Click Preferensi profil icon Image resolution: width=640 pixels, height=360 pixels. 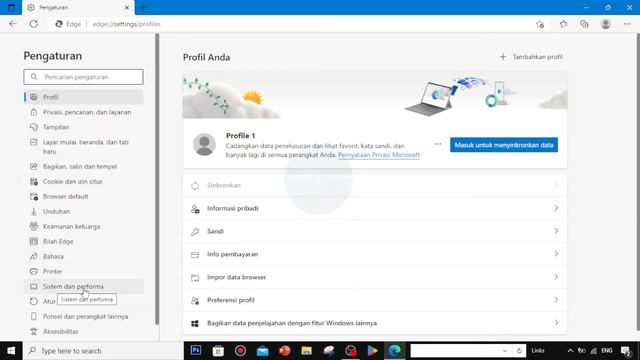(195, 301)
